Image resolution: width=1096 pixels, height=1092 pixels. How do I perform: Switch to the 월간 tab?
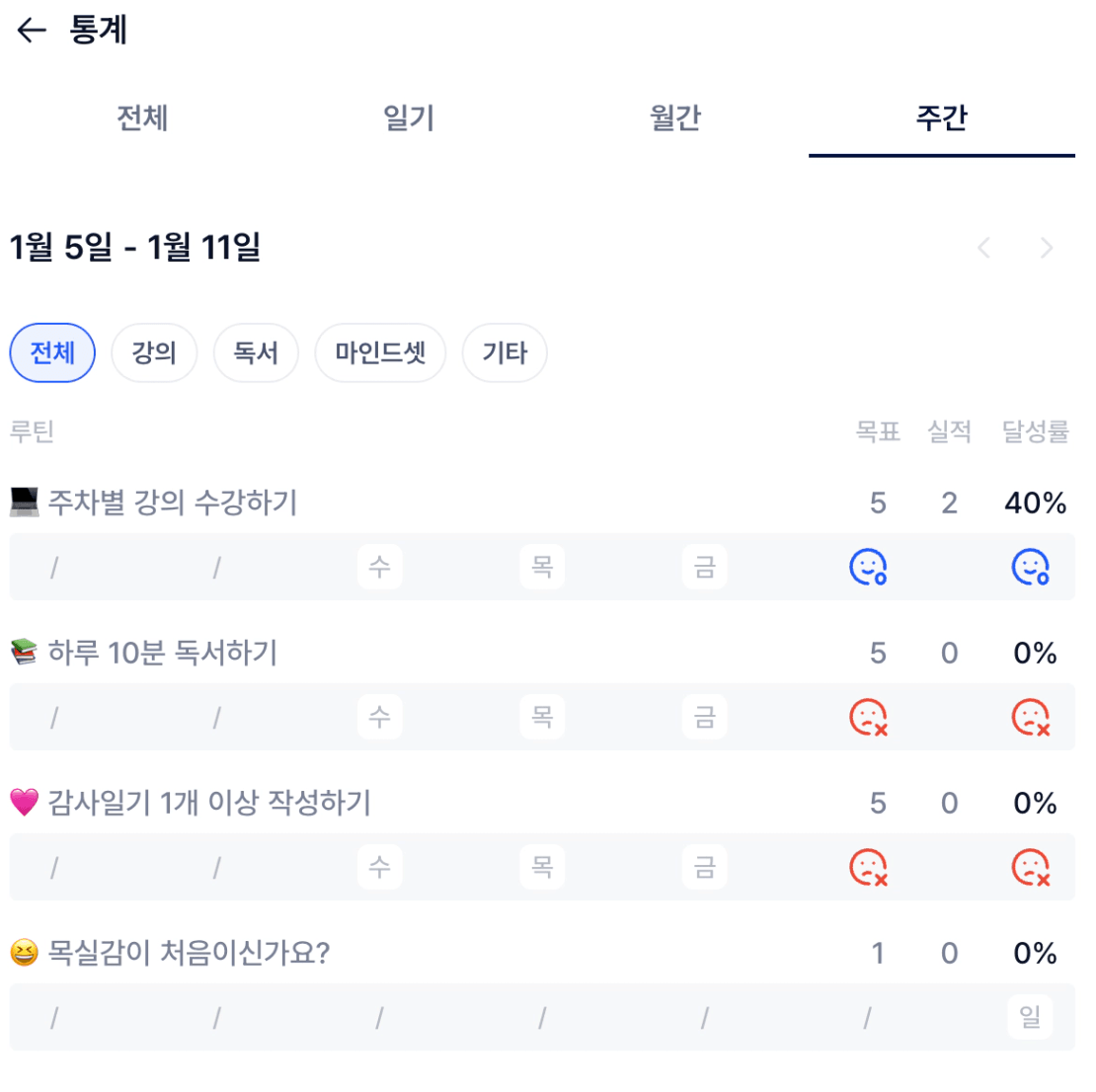click(675, 118)
